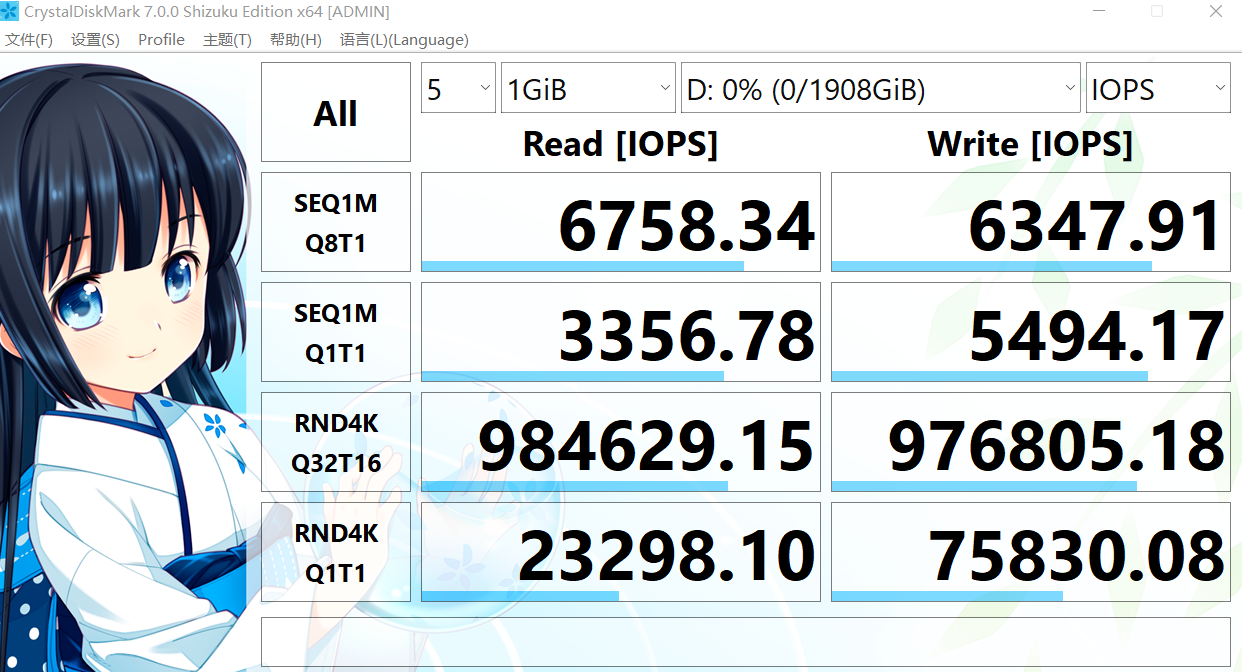Run the SEQ1M Q1T1 test

point(336,332)
